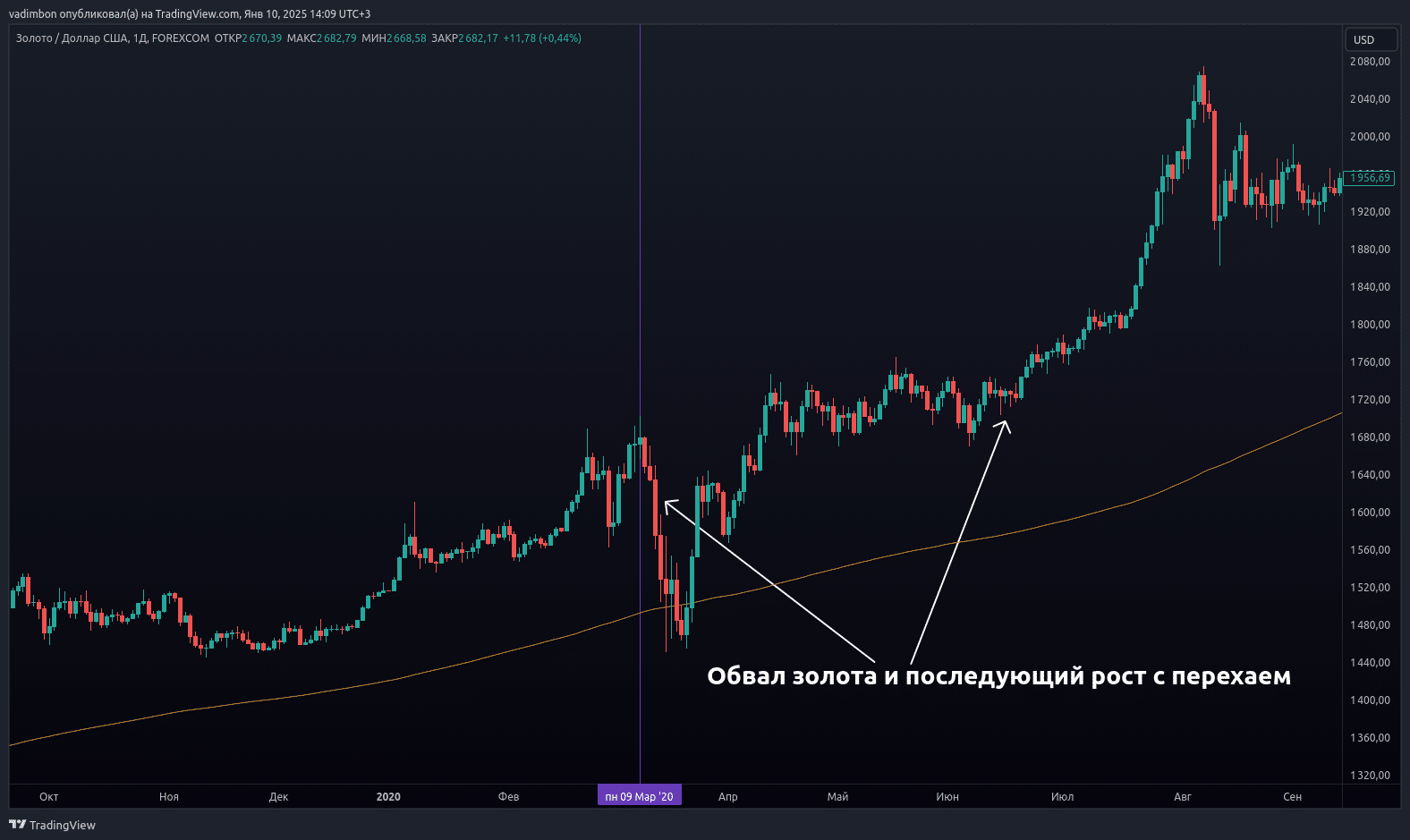1410x840 pixels.
Task: Click the arrowhead pointing at June candles
Action: 1005,425
